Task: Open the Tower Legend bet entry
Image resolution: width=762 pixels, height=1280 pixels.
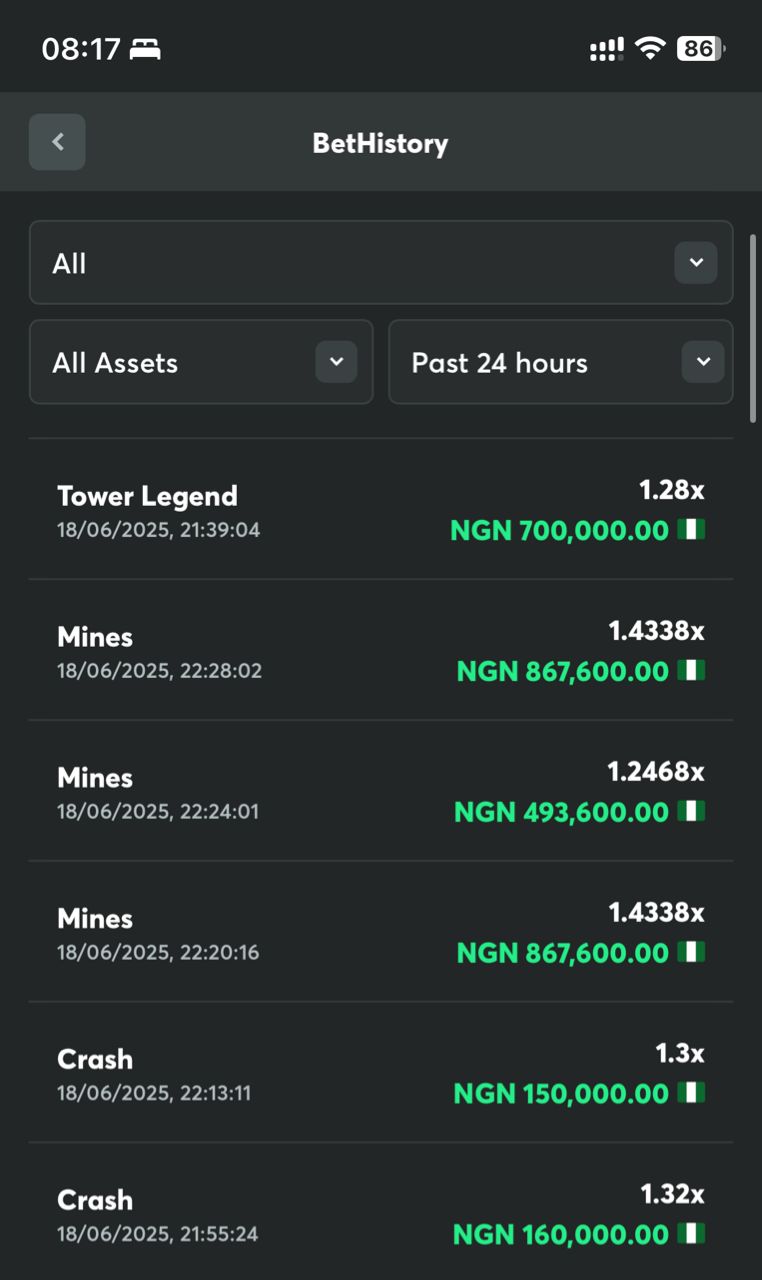Action: 381,510
